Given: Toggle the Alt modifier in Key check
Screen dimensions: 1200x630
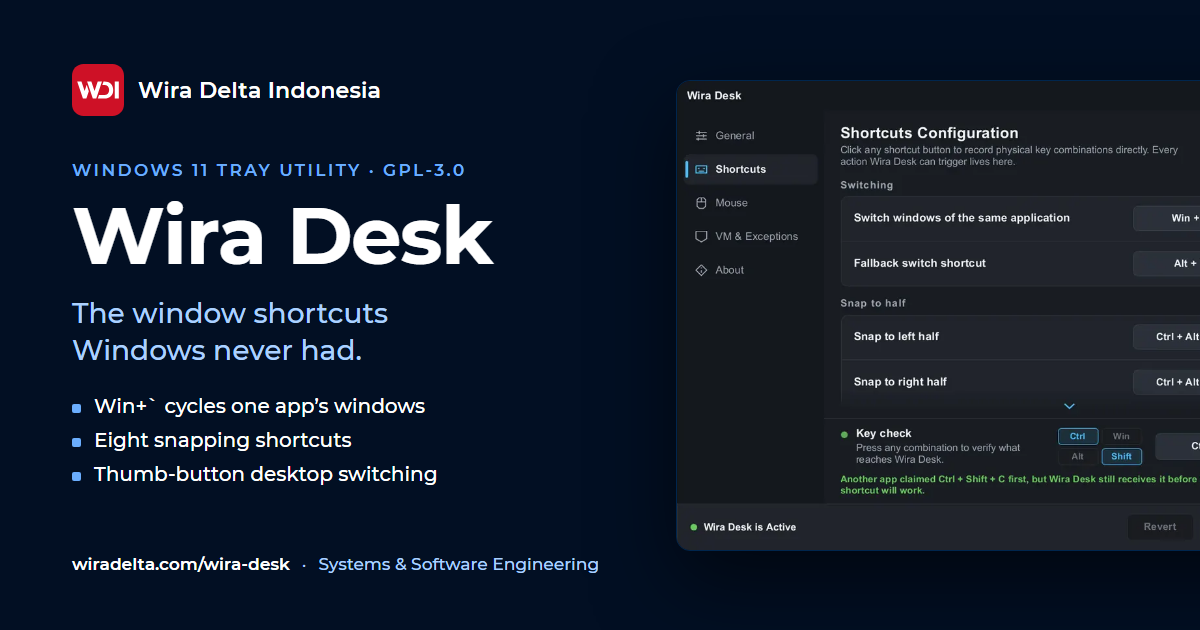Looking at the screenshot, I should pyautogui.click(x=1078, y=457).
